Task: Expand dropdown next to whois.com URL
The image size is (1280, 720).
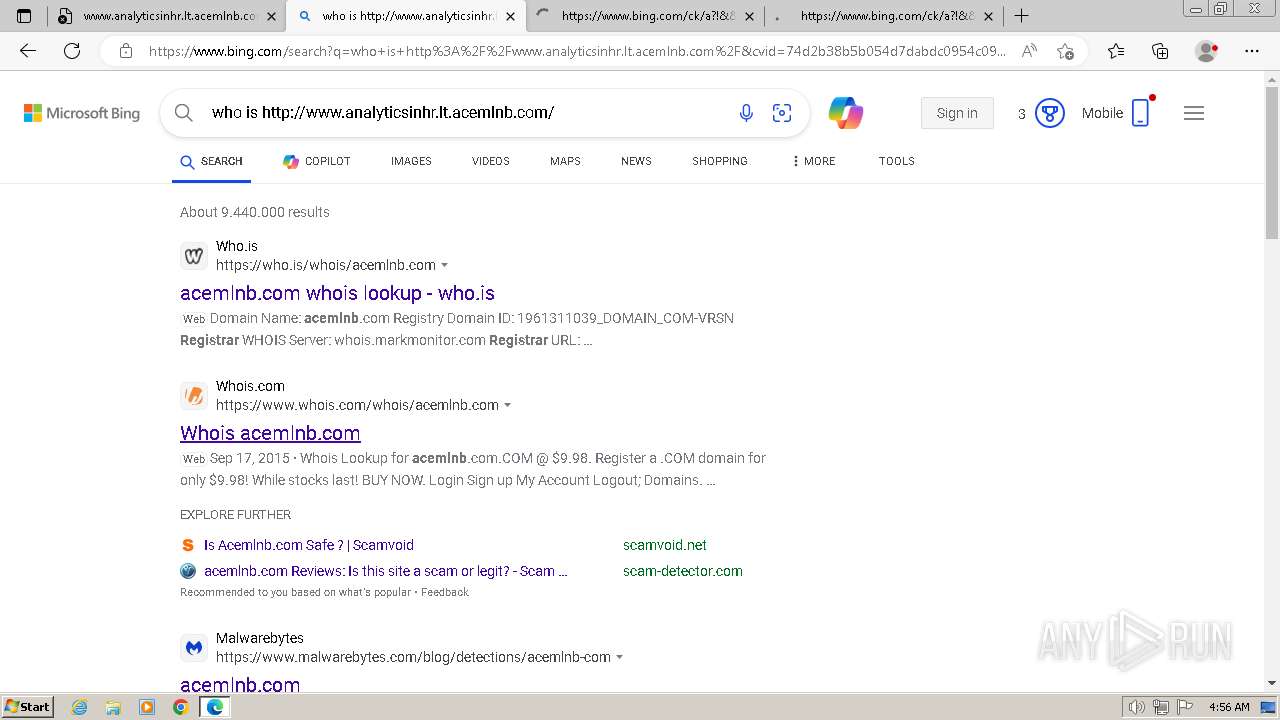Action: [508, 406]
